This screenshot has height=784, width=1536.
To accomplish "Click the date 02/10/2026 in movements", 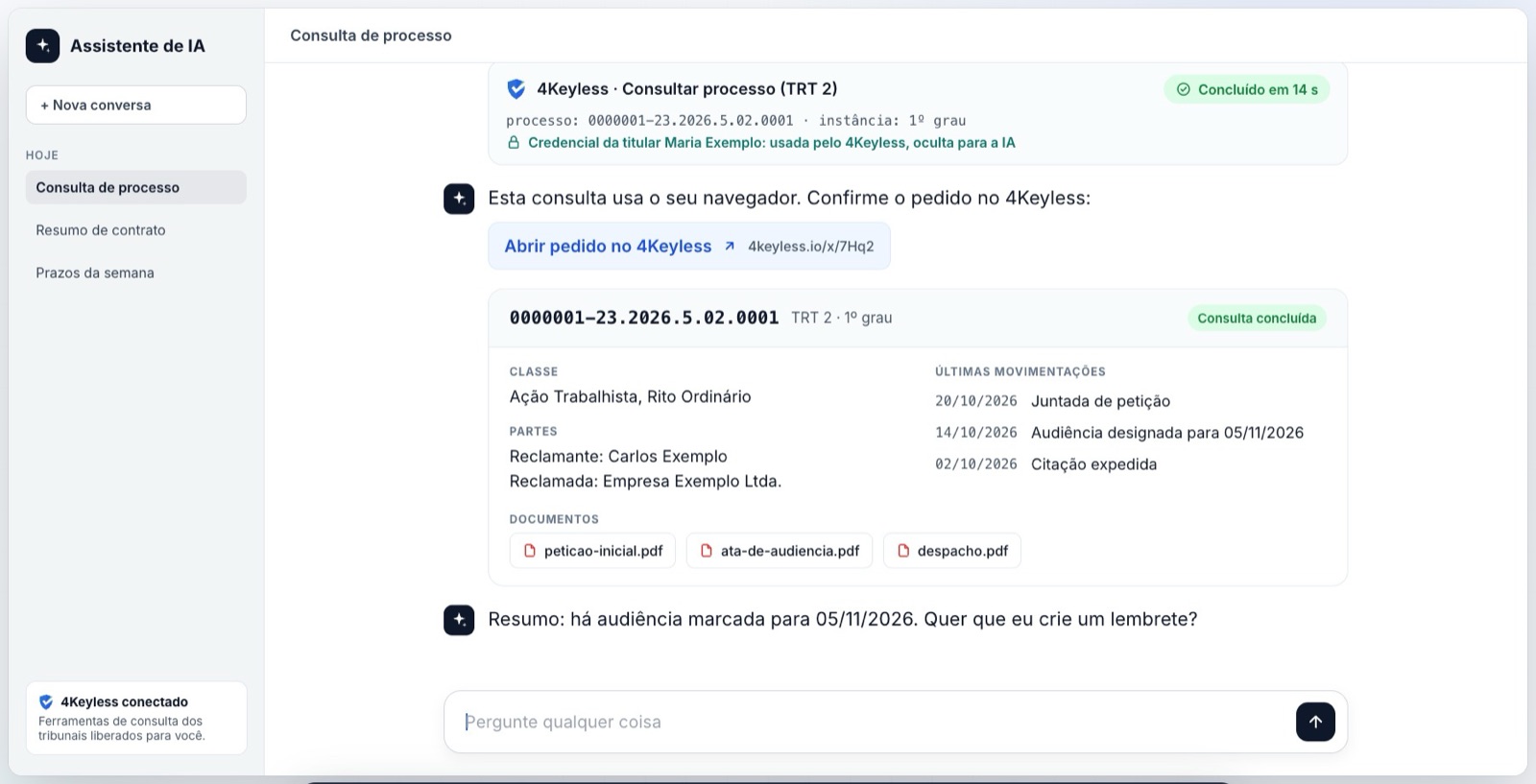I will coord(976,464).
